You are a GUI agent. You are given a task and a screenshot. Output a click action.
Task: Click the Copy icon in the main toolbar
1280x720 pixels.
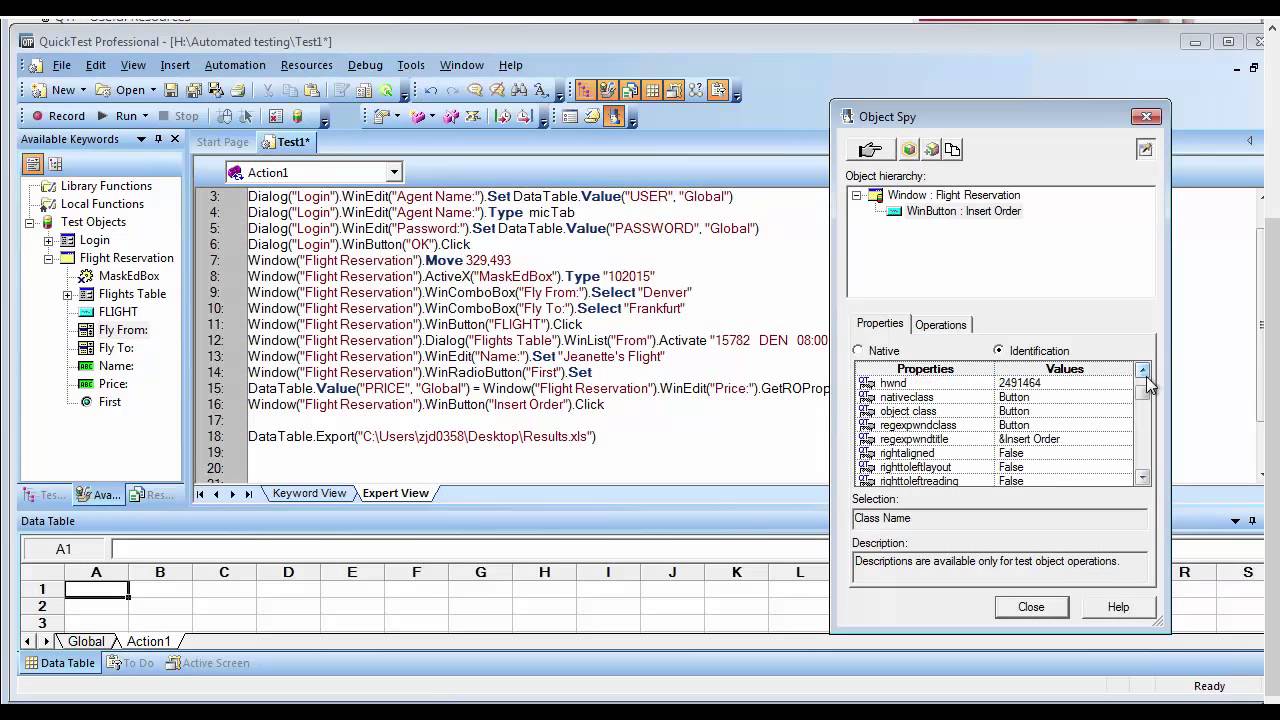(290, 90)
